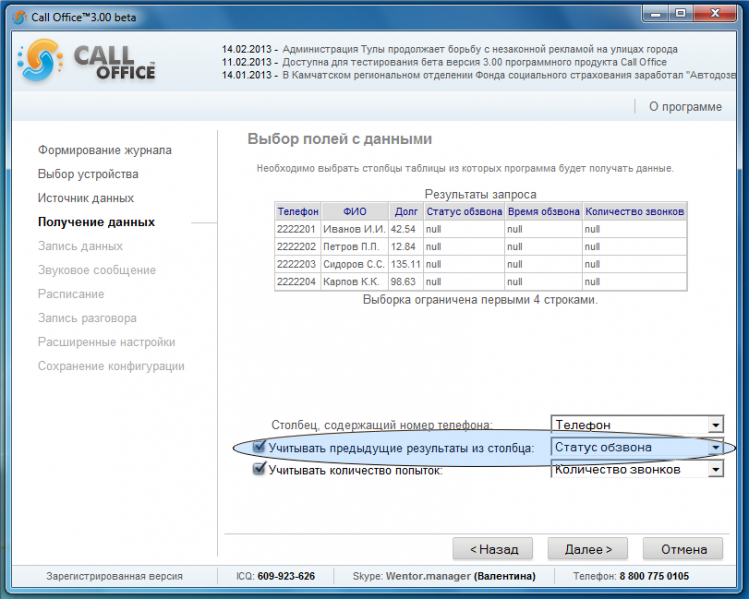Image resolution: width=749 pixels, height=599 pixels.
Task: Click debt cell '42.54'
Action: tap(406, 229)
